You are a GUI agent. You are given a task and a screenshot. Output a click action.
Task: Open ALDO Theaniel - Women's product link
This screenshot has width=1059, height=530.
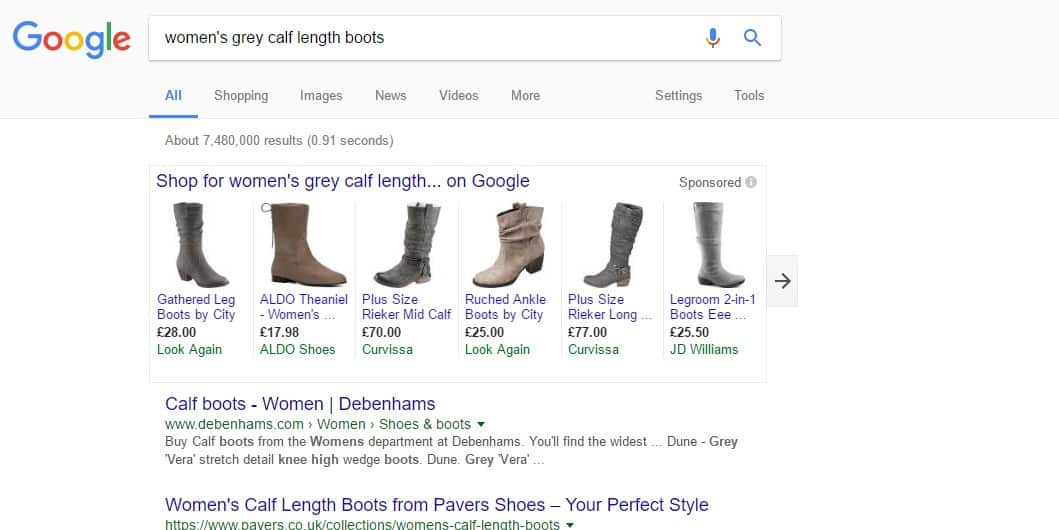pos(304,307)
